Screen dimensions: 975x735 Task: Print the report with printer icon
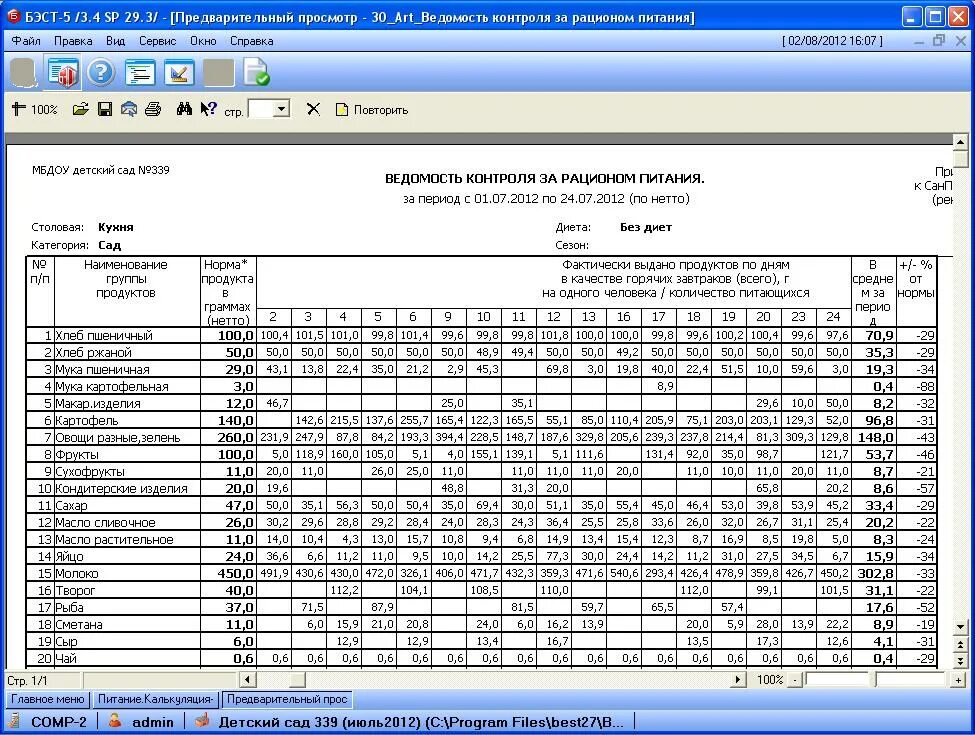click(x=153, y=109)
